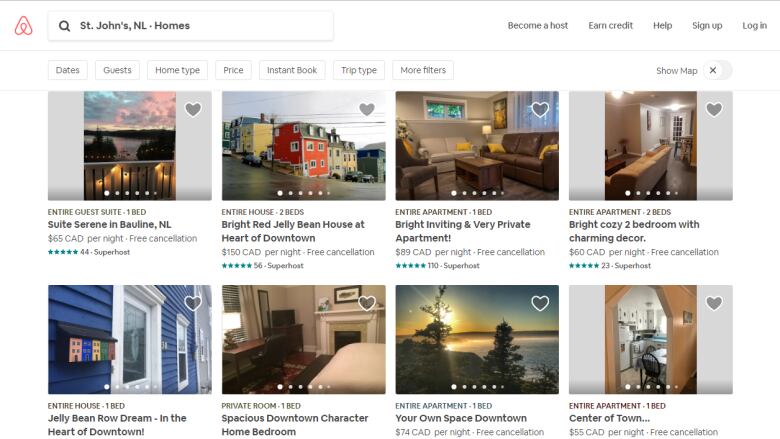The width and height of the screenshot is (780, 439).
Task: Open the Trip type filter
Action: click(x=359, y=70)
